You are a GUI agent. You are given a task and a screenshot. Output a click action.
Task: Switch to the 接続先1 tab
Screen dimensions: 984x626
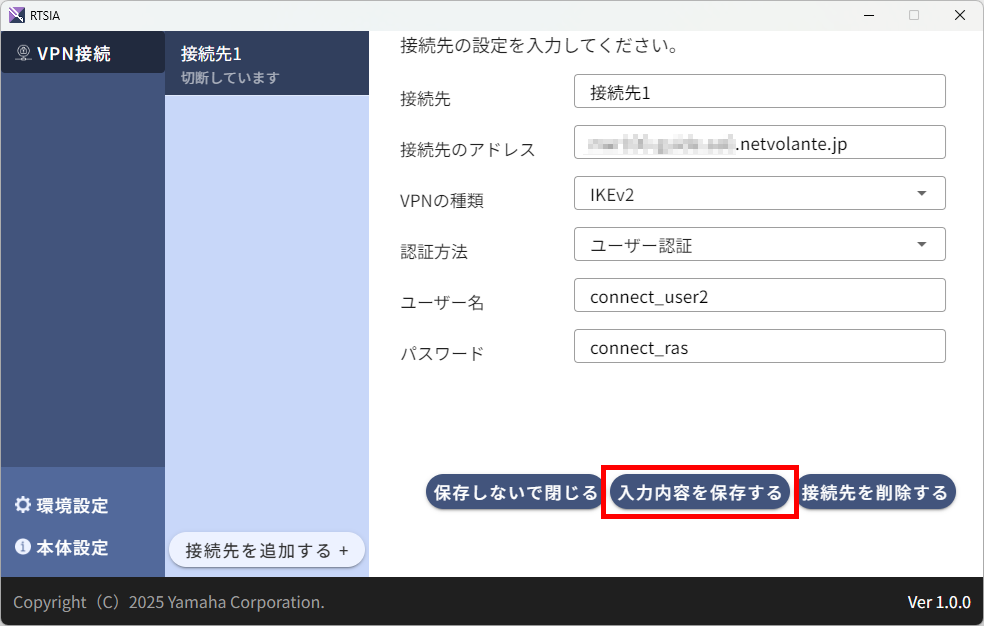tap(267, 63)
